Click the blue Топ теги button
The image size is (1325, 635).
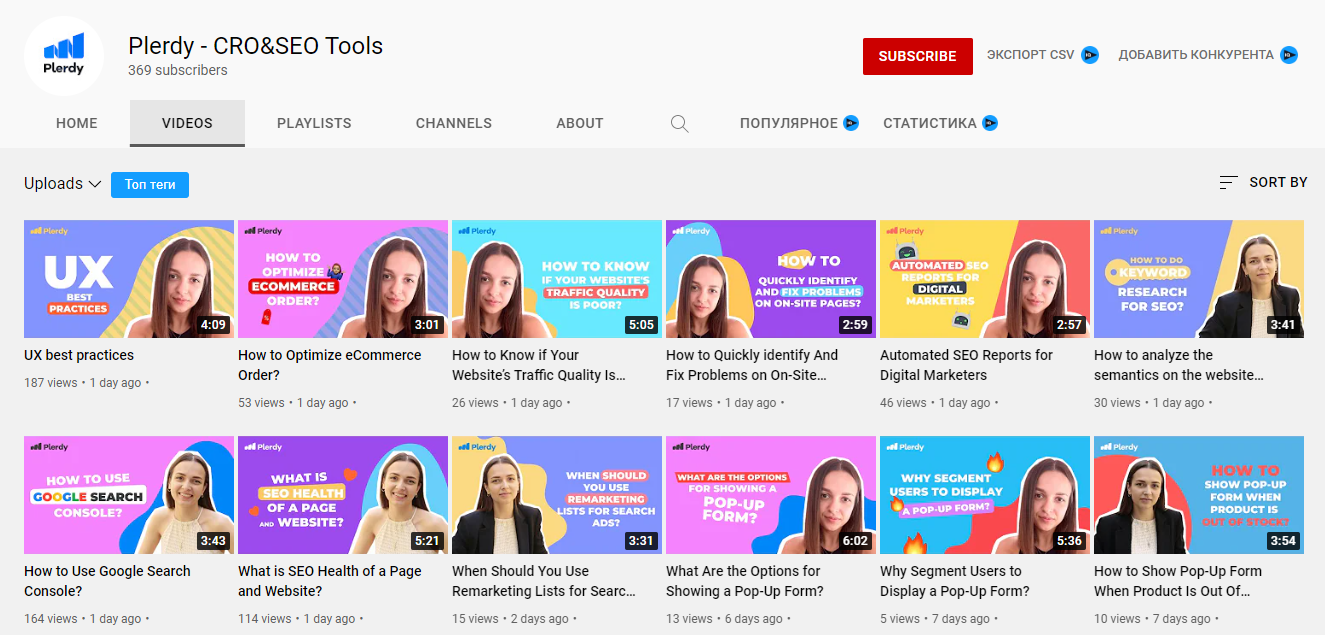pyautogui.click(x=150, y=184)
